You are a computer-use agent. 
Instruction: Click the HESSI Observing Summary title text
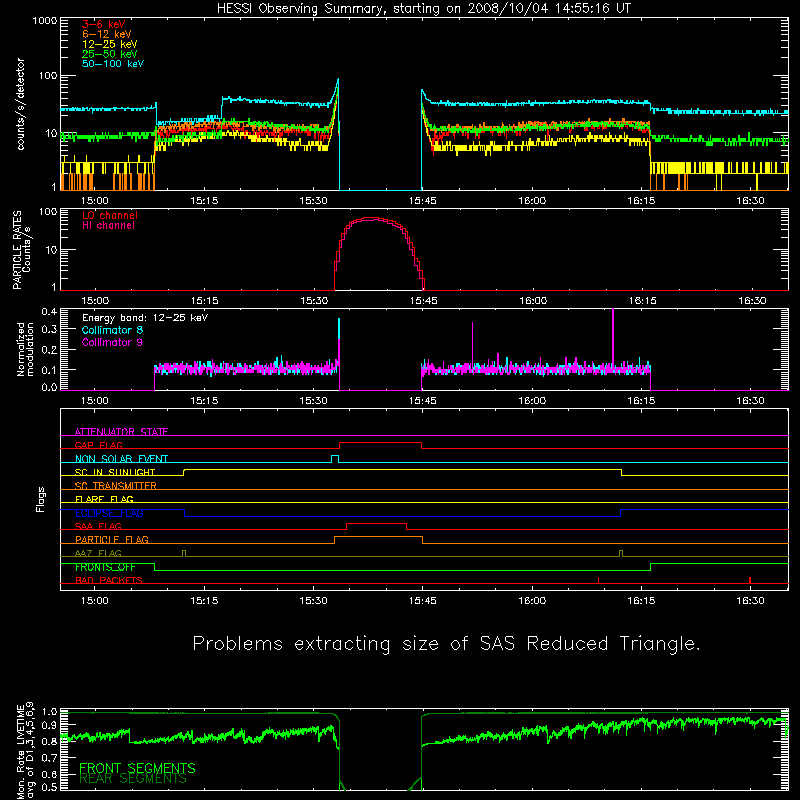(423, 9)
